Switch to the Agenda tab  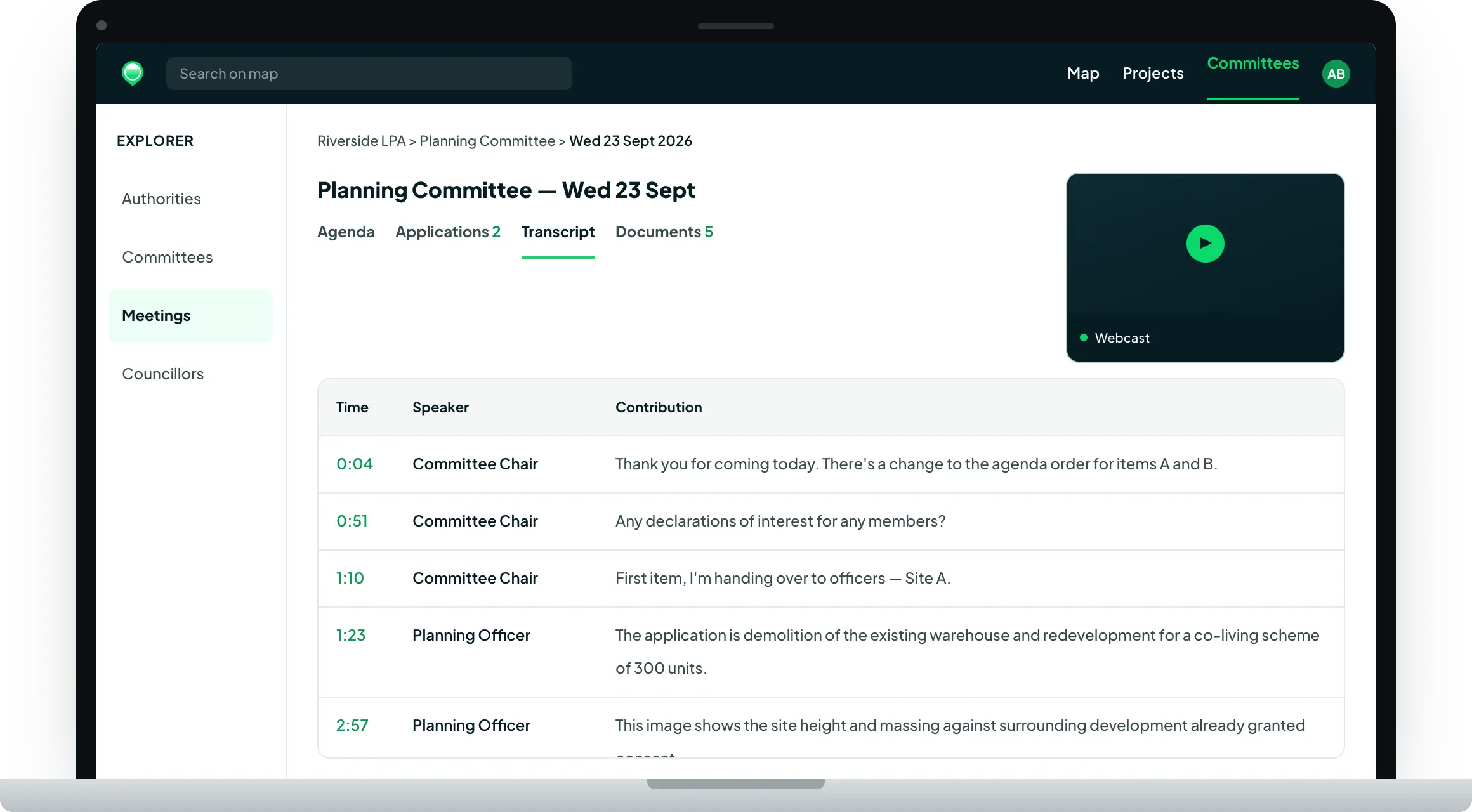pyautogui.click(x=346, y=232)
